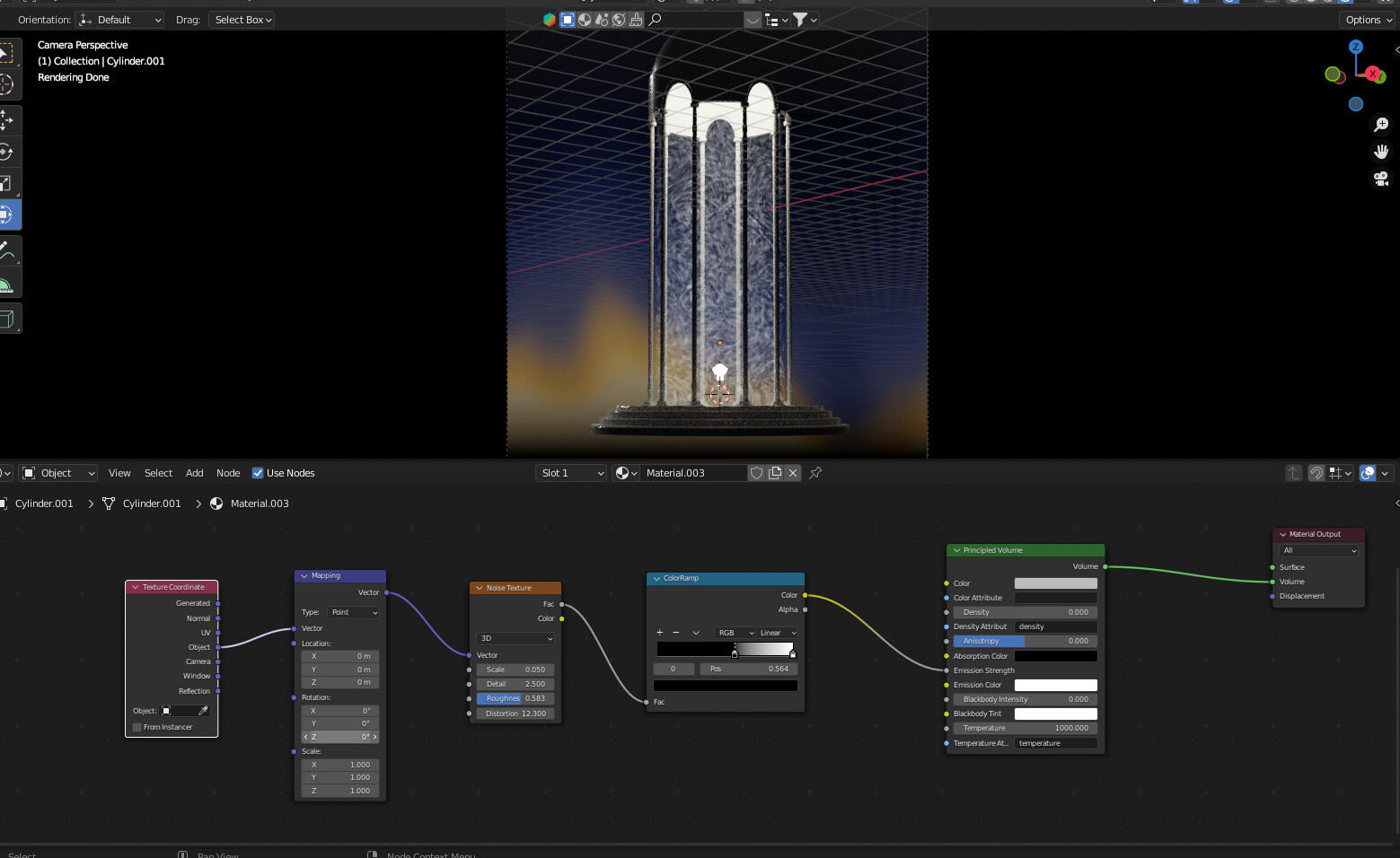The image size is (1400, 858).
Task: Open Noise Texture 3D dimensions dropdown
Action: click(516, 638)
